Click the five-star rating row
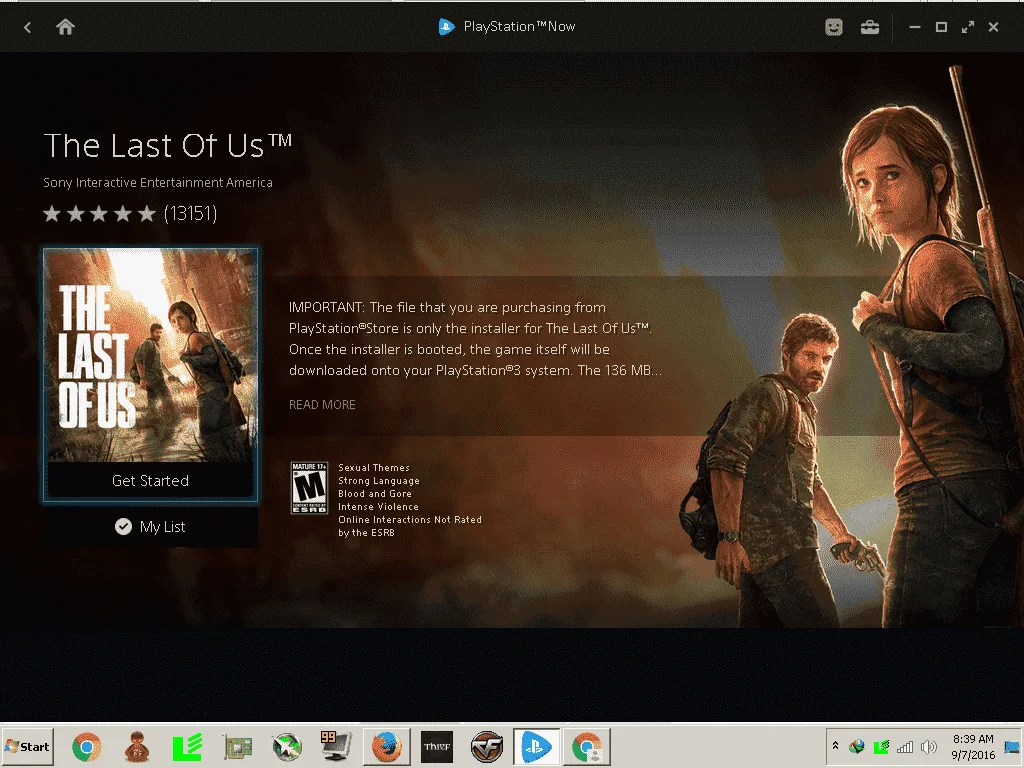The height and width of the screenshot is (768, 1024). [99, 214]
